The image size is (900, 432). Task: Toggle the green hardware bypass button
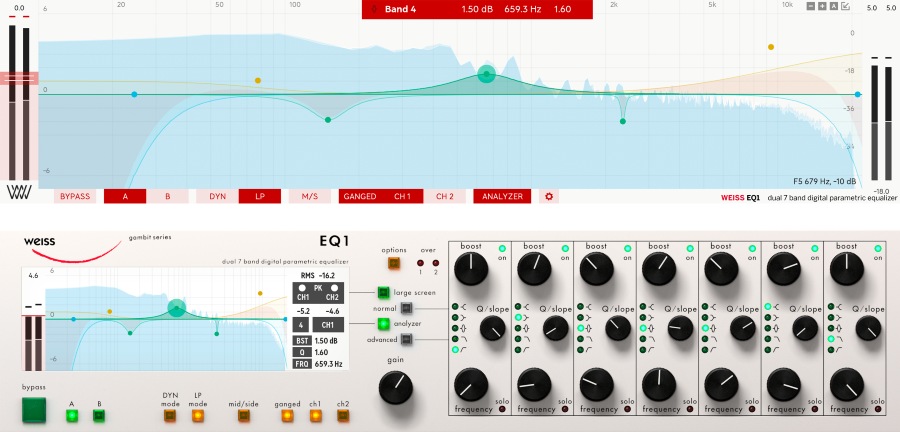point(36,411)
